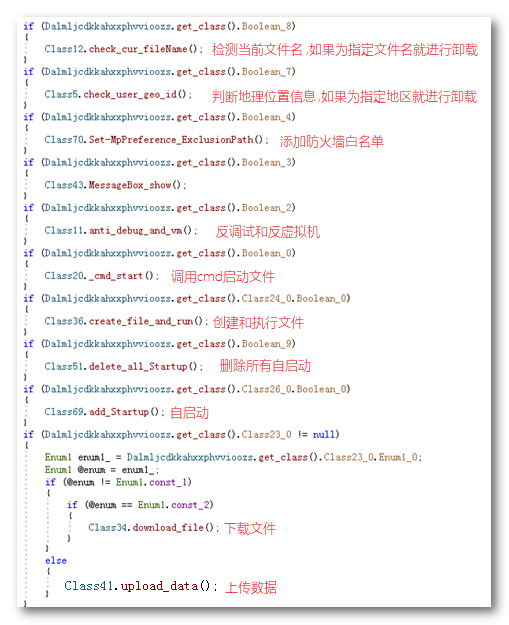
Task: Click the delete_all_Startup method call
Action: pyautogui.click(x=138, y=366)
